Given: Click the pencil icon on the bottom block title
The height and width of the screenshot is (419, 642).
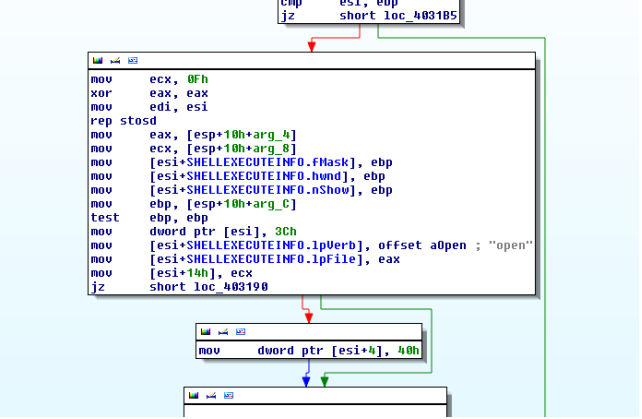Looking at the screenshot, I should point(211,396).
